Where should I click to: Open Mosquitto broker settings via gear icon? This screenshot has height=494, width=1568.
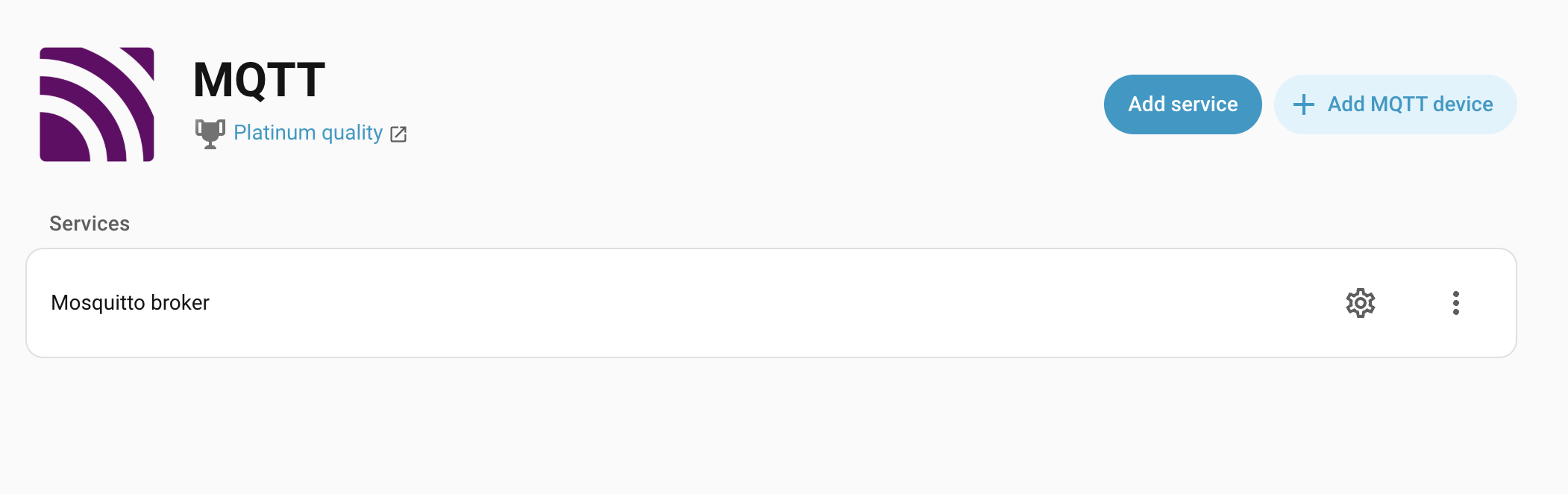tap(1360, 303)
